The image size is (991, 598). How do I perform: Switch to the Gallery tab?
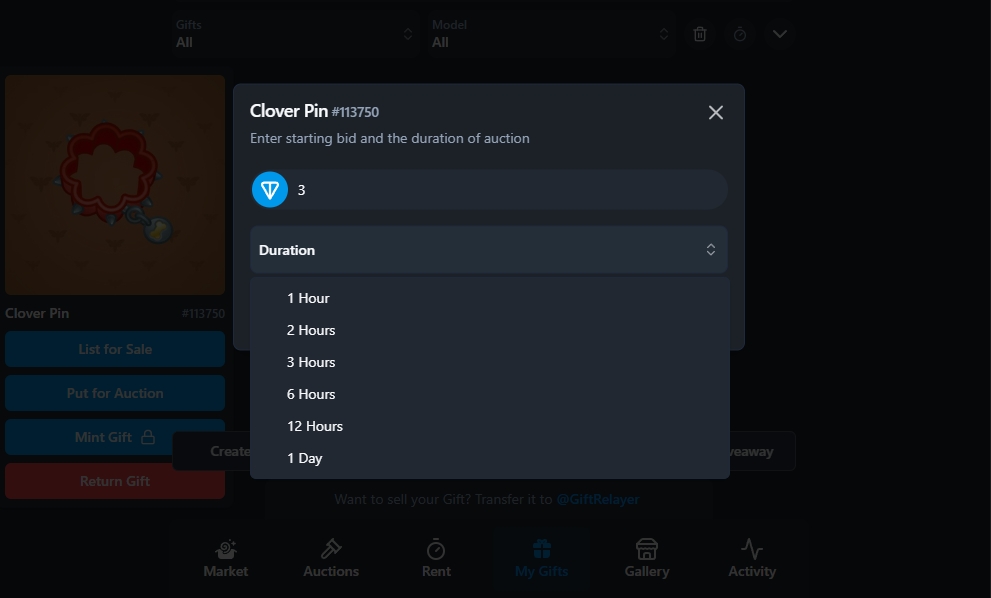[647, 558]
